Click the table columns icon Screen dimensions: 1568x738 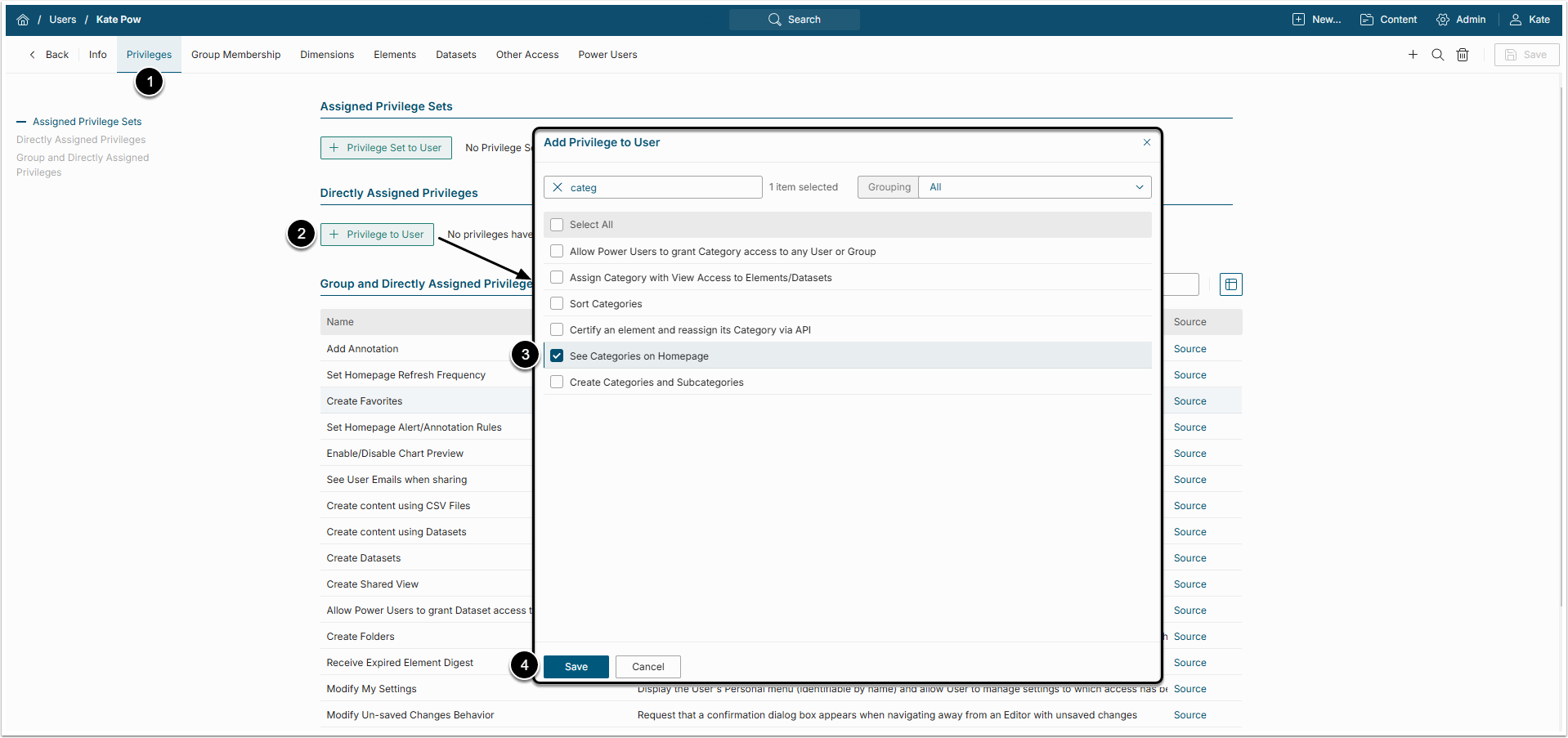[x=1230, y=284]
